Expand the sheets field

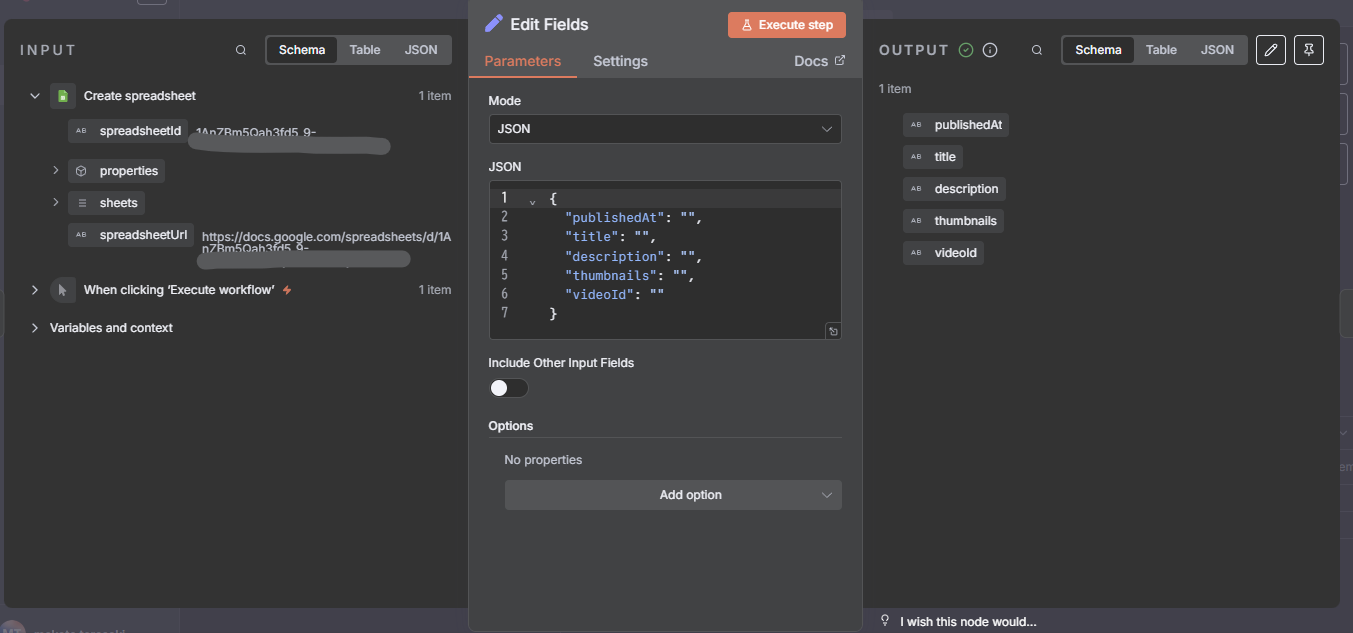(x=56, y=203)
